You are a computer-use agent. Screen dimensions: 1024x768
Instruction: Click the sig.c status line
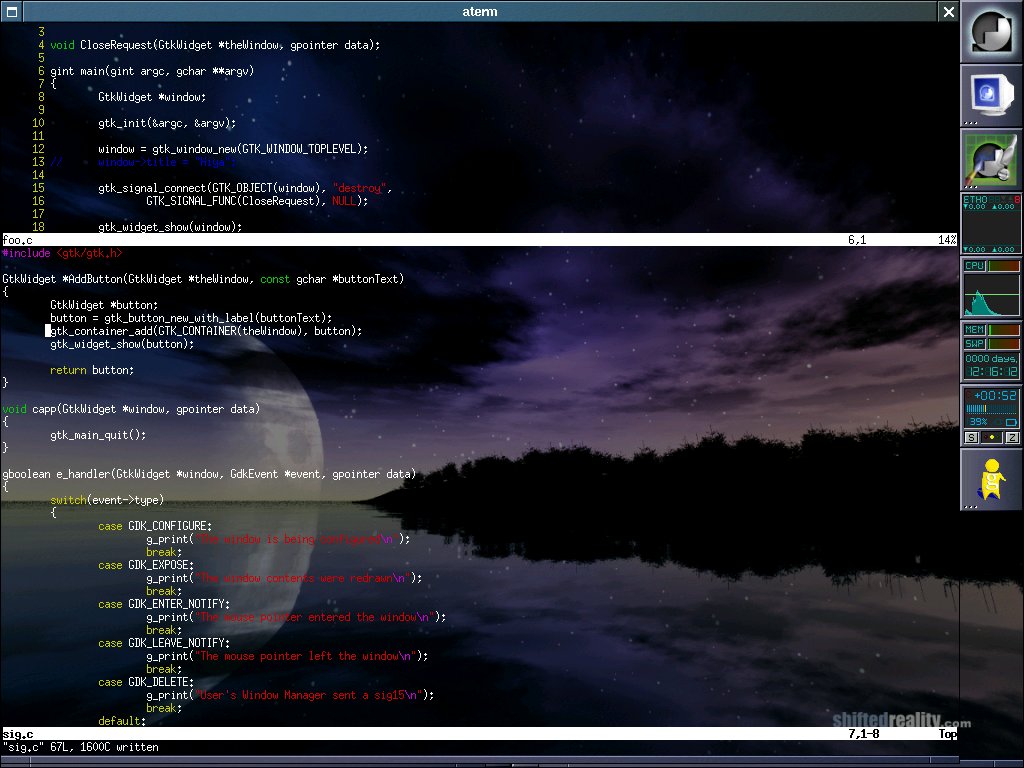(479, 733)
